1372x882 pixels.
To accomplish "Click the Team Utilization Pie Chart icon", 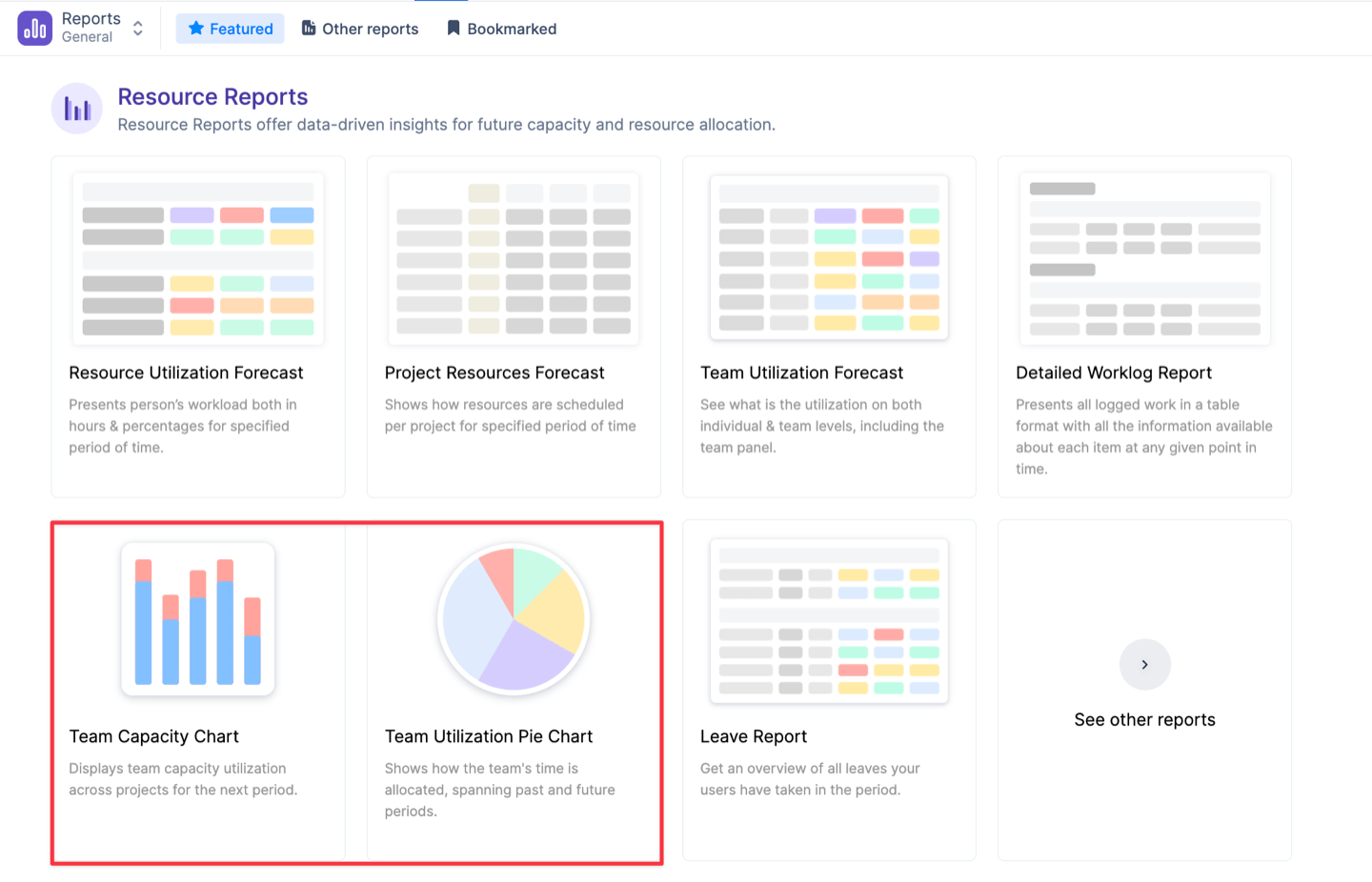I will point(514,619).
